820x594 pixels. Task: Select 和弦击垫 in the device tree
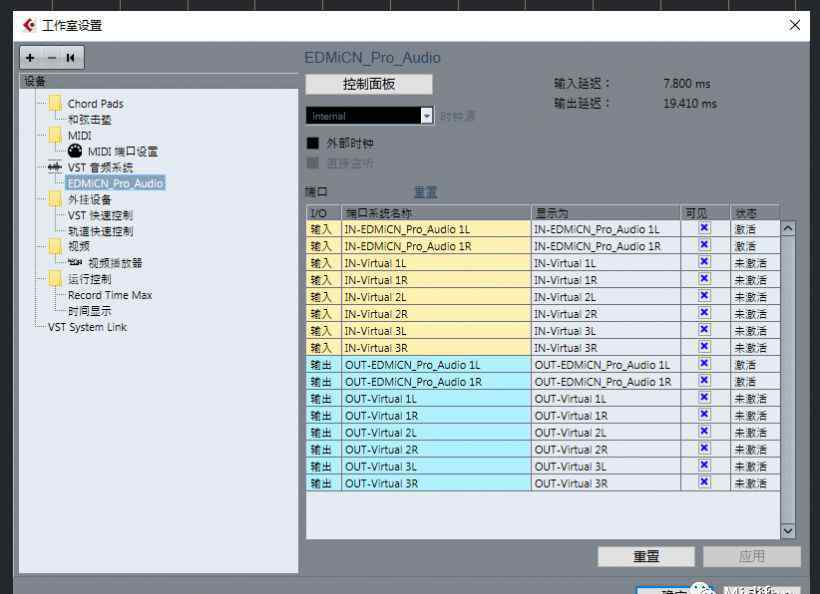point(89,120)
